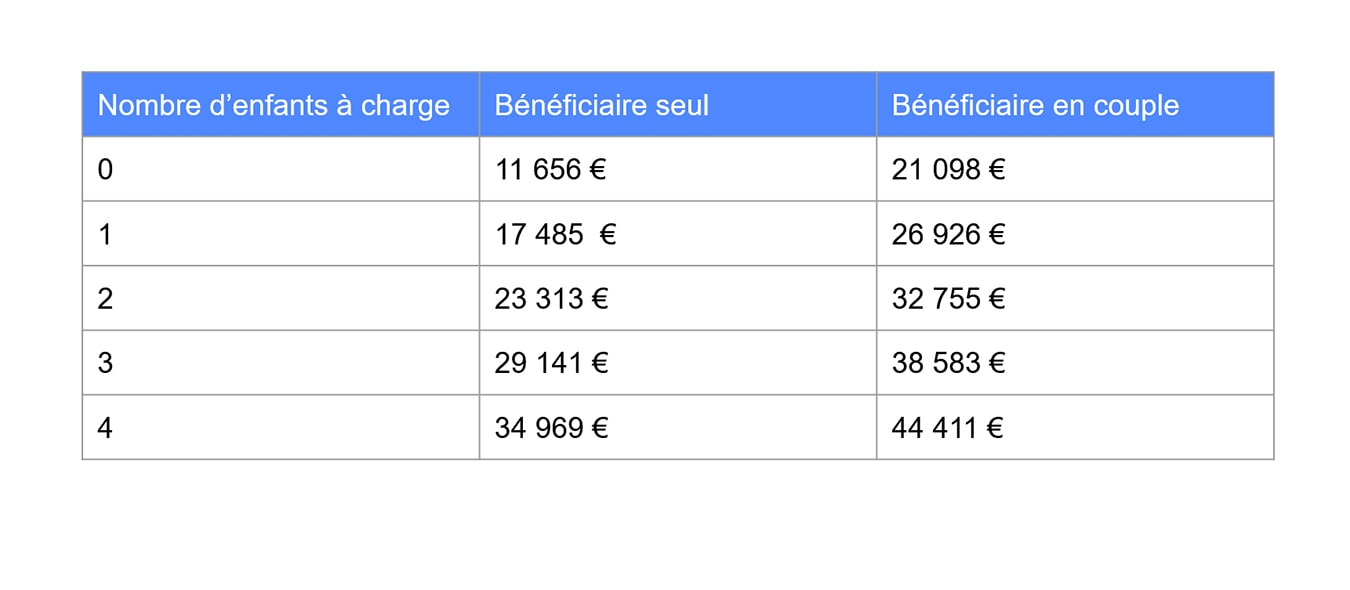The image size is (1350, 590).
Task: Select the 38 583 € cell
Action: pyautogui.click(x=948, y=363)
